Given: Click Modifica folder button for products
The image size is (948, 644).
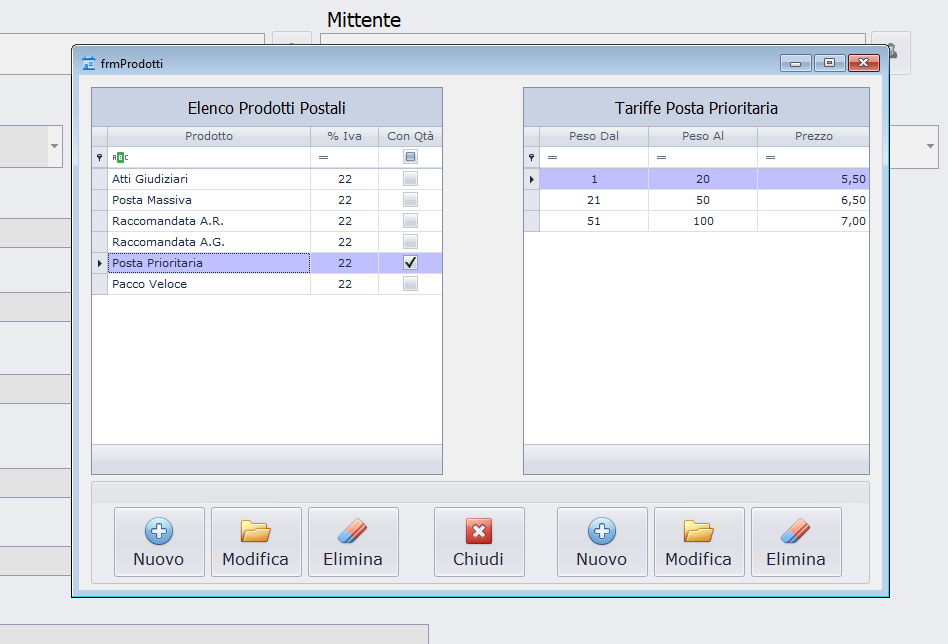Looking at the screenshot, I should point(255,542).
